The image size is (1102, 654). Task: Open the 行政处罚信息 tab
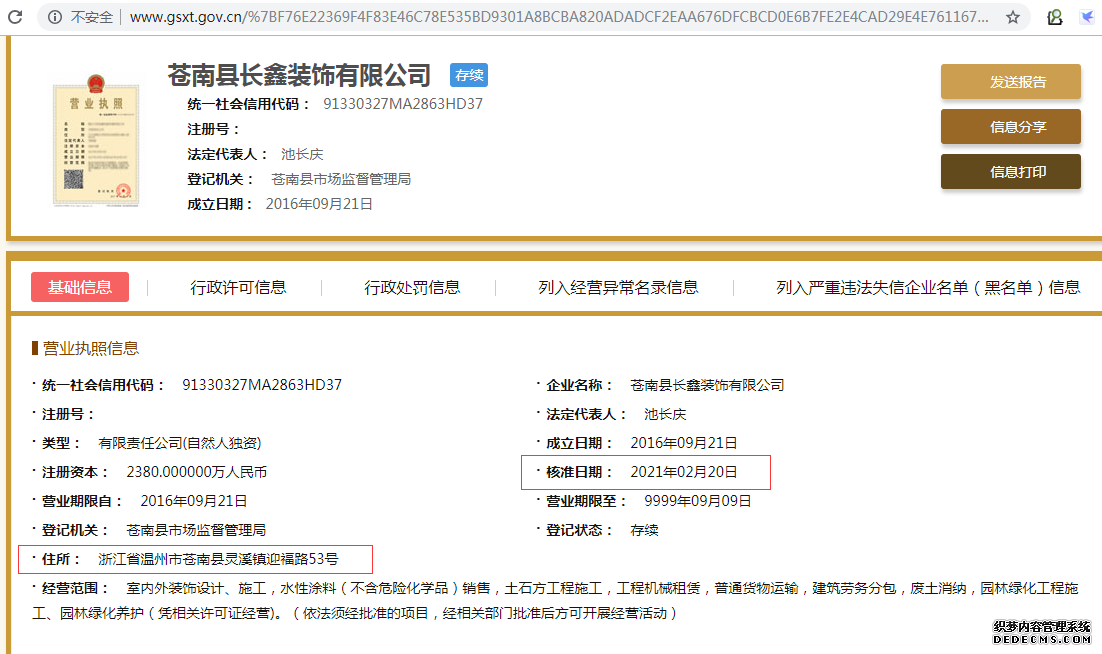pyautogui.click(x=412, y=287)
